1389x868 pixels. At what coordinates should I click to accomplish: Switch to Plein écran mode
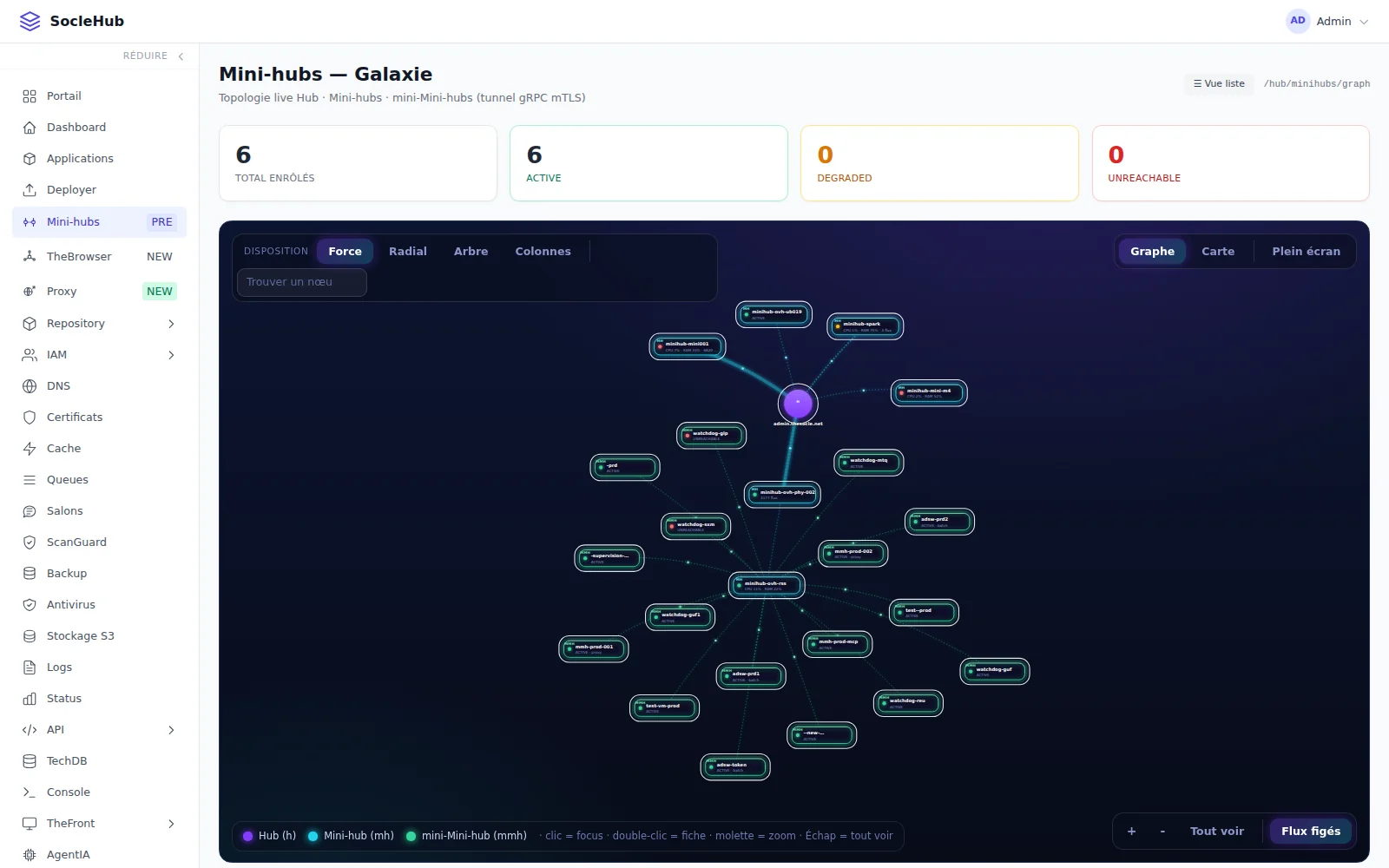1306,252
